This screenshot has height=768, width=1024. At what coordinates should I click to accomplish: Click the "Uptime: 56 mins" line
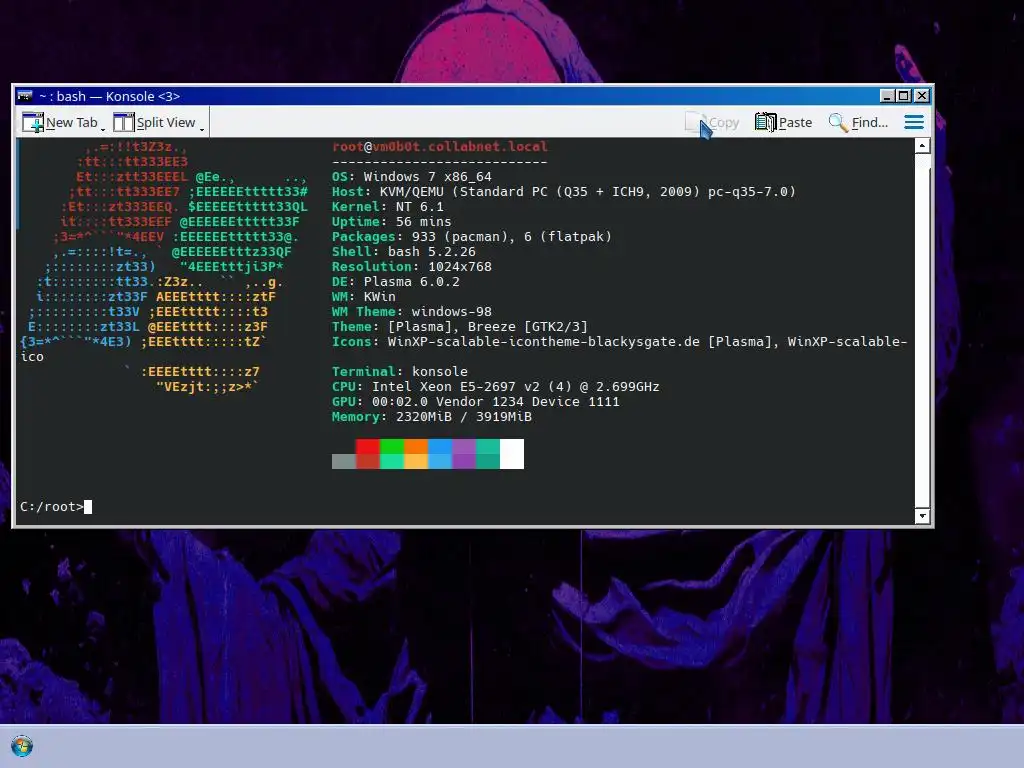391,221
